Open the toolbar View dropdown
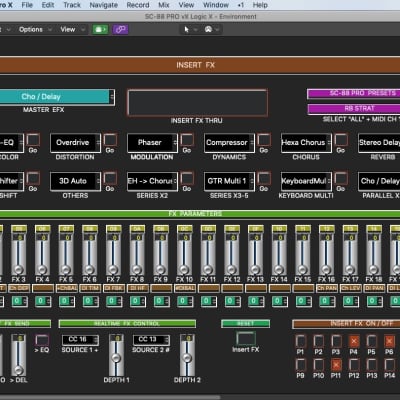This screenshot has width=400, height=400. [72, 30]
